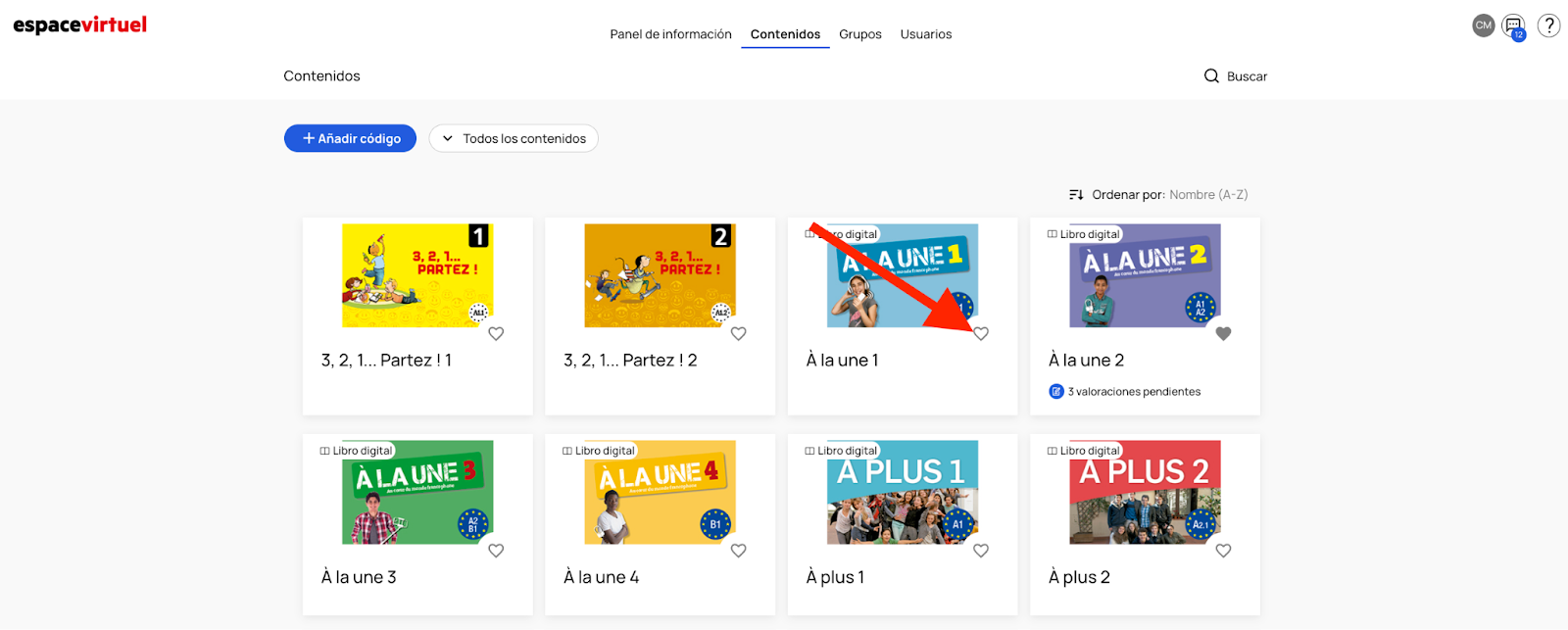Viewport: 1568px width, 630px height.
Task: Open the 3 valoraciones pendientes link
Action: (x=1133, y=392)
